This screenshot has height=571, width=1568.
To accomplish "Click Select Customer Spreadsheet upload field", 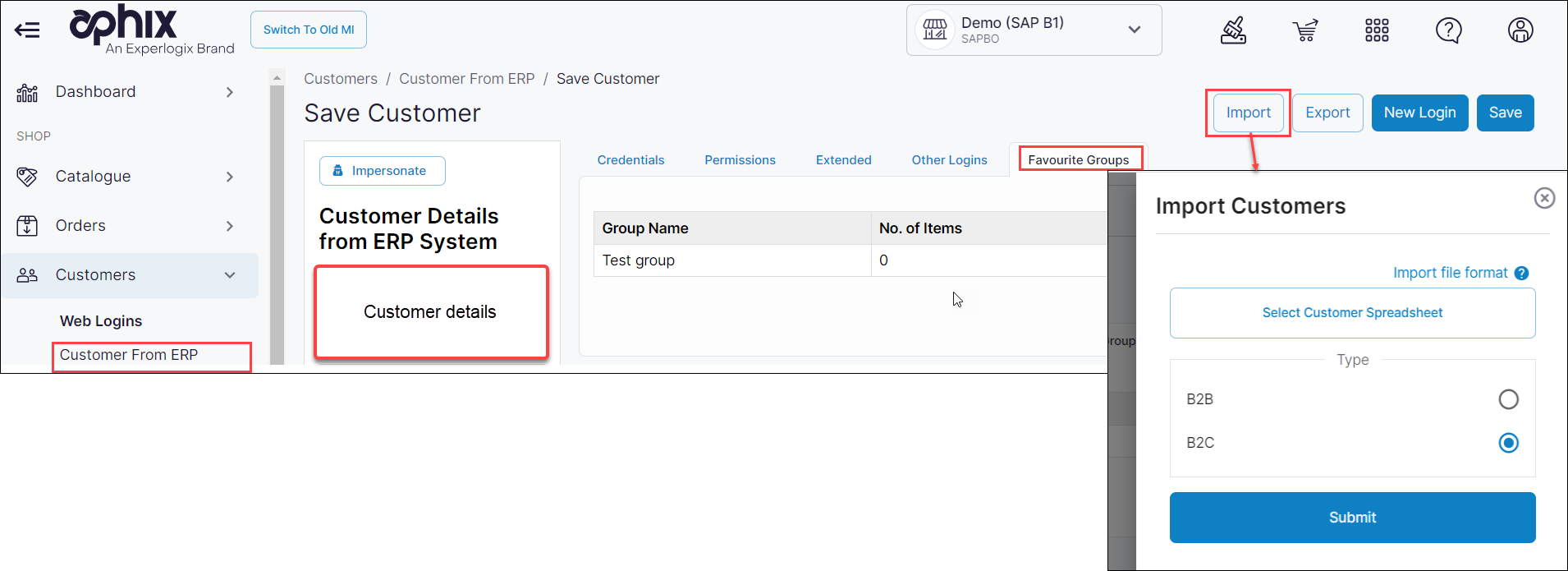I will click(x=1352, y=313).
